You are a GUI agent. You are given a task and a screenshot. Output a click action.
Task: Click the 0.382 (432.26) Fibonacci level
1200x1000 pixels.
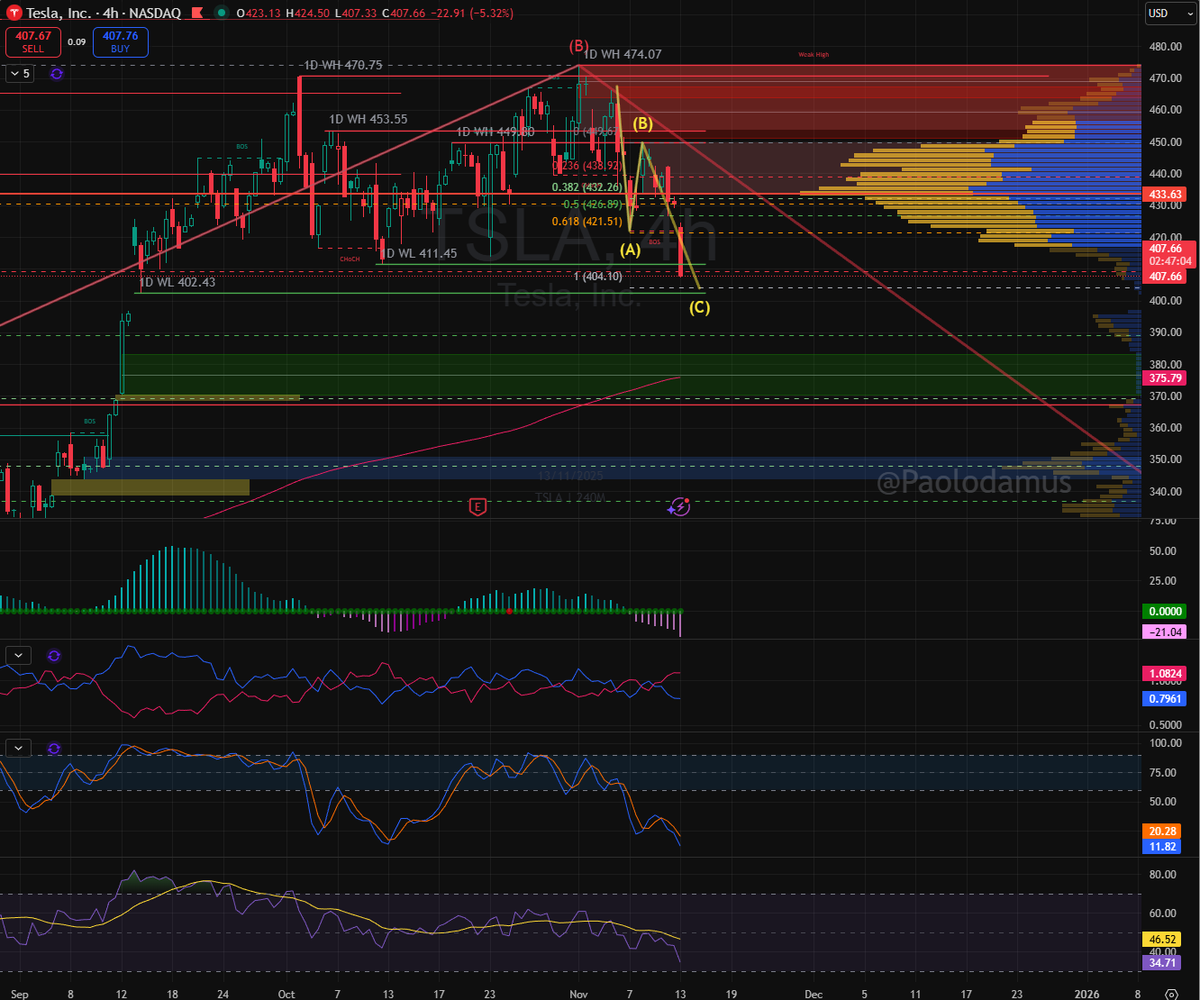[587, 187]
